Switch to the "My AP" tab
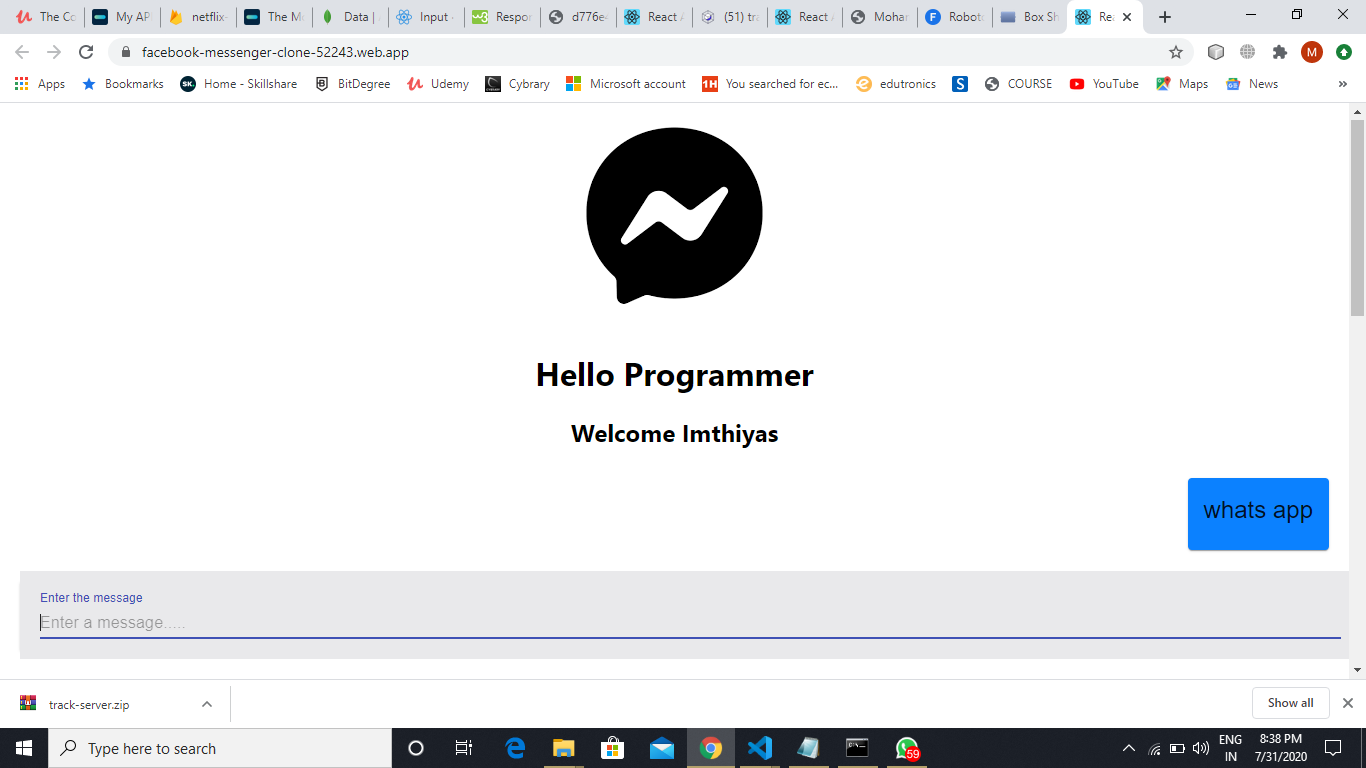This screenshot has height=768, width=1366. pos(121,17)
